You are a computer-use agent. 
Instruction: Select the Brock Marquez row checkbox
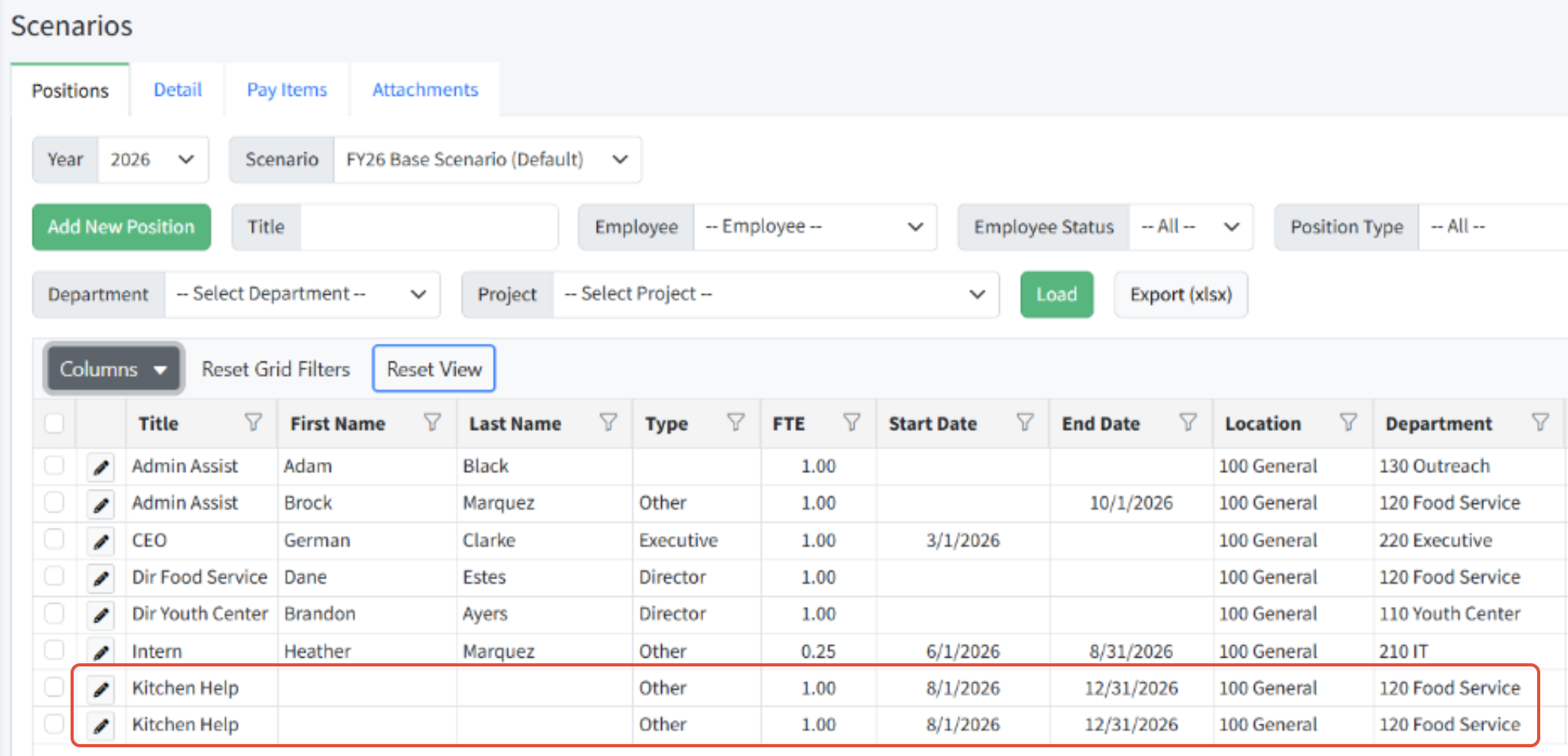(x=54, y=502)
